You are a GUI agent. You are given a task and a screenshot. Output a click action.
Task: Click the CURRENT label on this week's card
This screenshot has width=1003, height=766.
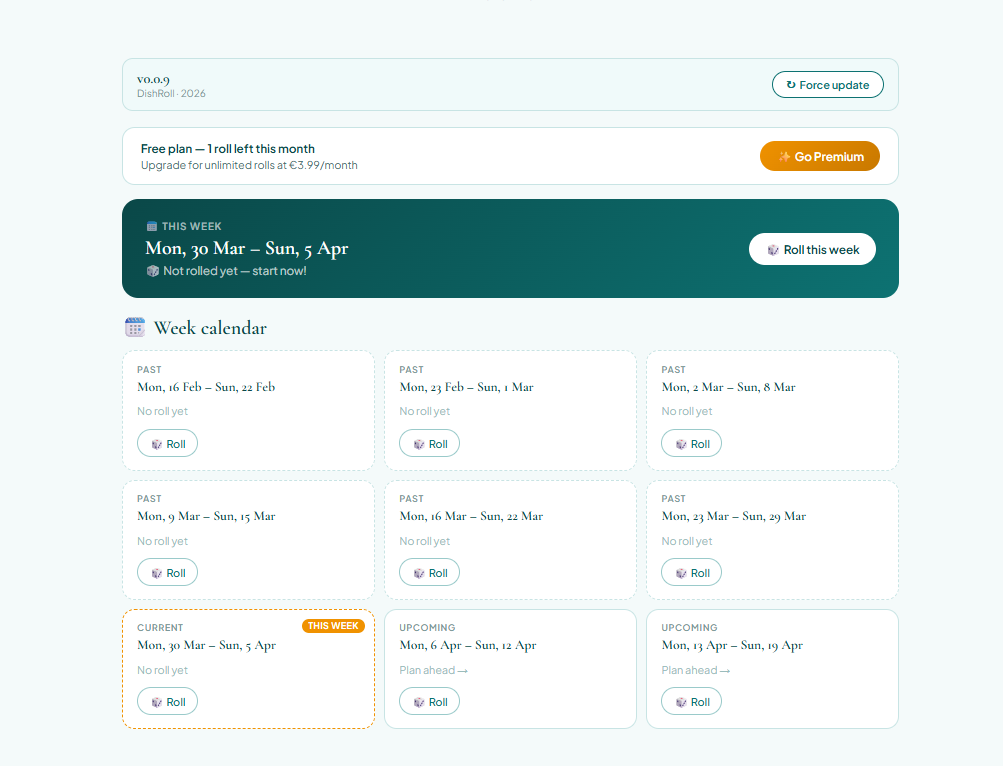tap(160, 628)
